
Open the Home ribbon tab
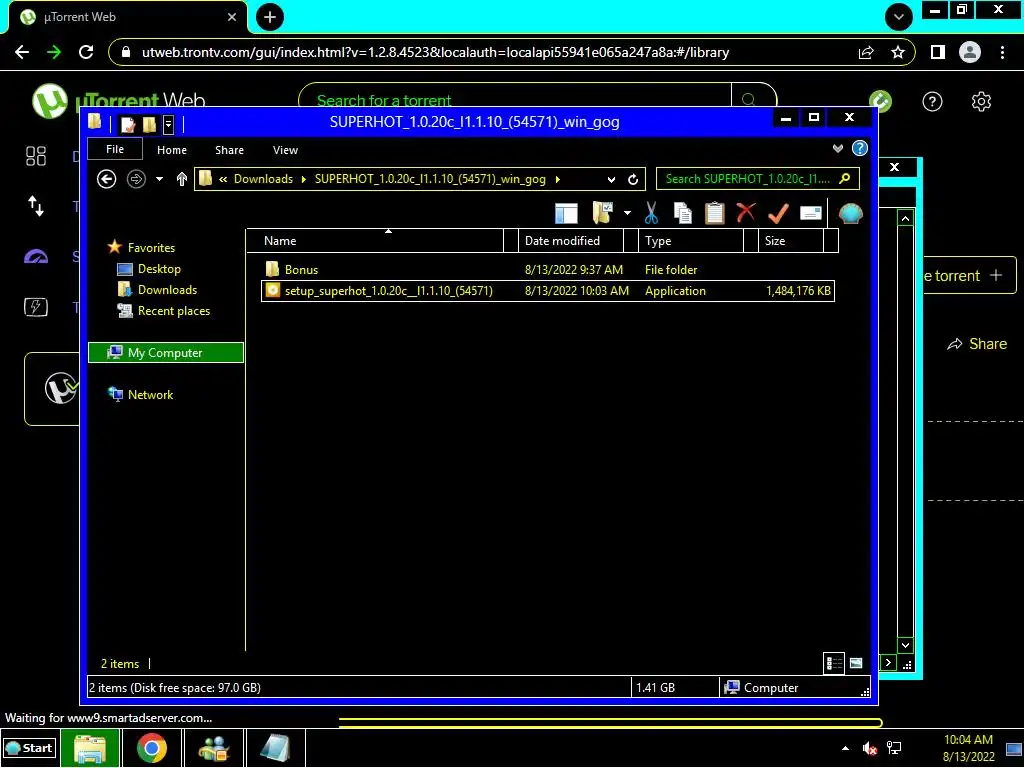(x=172, y=150)
